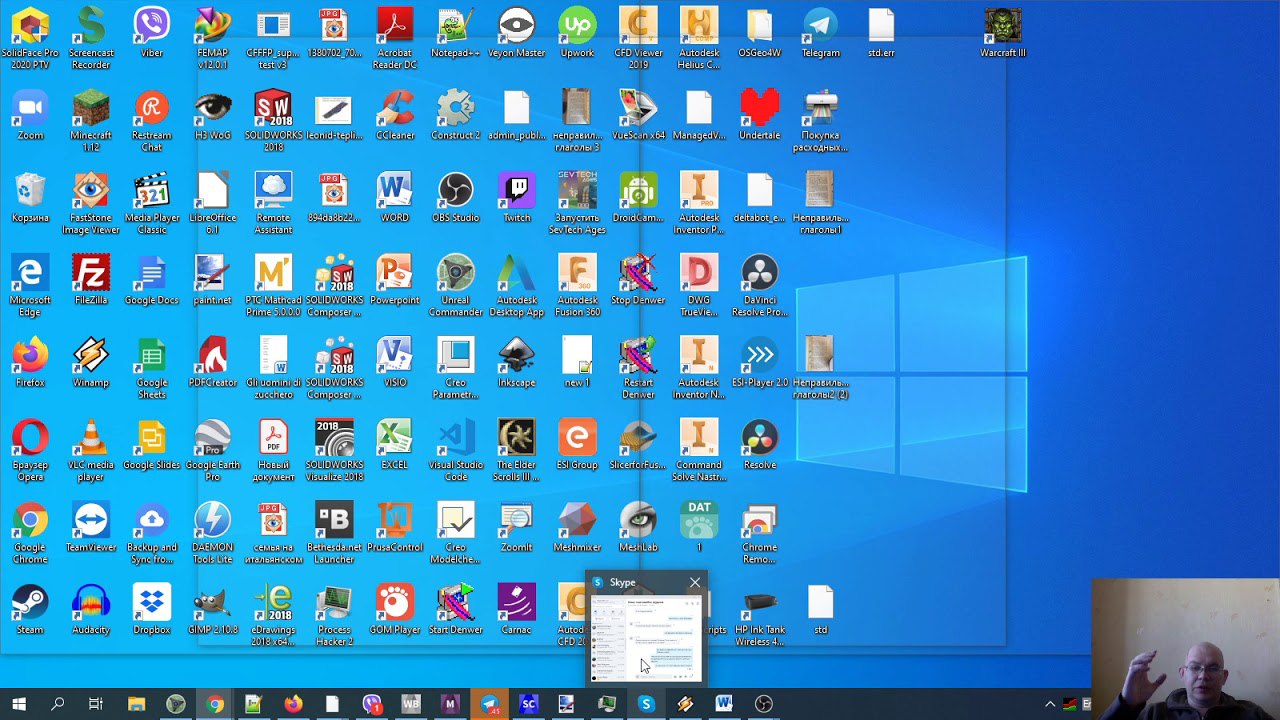
Task: Switch to Chrome on the taskbar
Action: pos(215,704)
